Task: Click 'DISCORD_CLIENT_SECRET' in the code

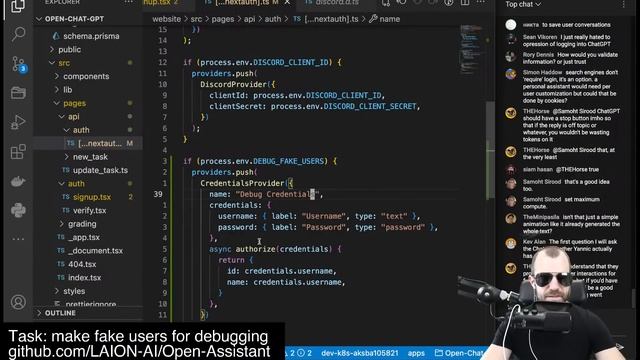Action: click(370, 106)
